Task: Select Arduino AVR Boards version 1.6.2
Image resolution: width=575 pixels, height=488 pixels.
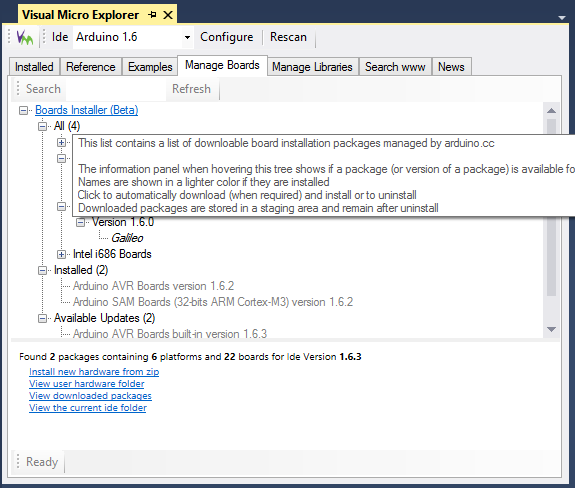Action: (x=153, y=286)
